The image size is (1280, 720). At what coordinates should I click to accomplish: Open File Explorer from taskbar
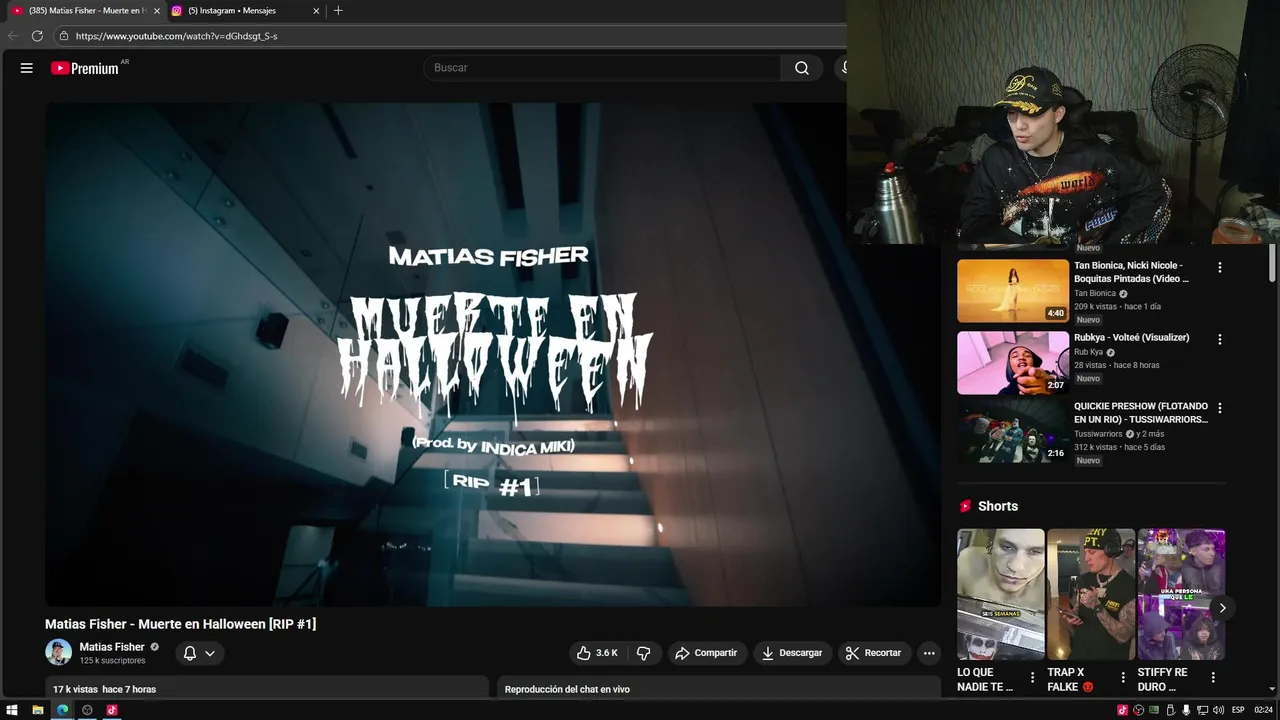37,710
